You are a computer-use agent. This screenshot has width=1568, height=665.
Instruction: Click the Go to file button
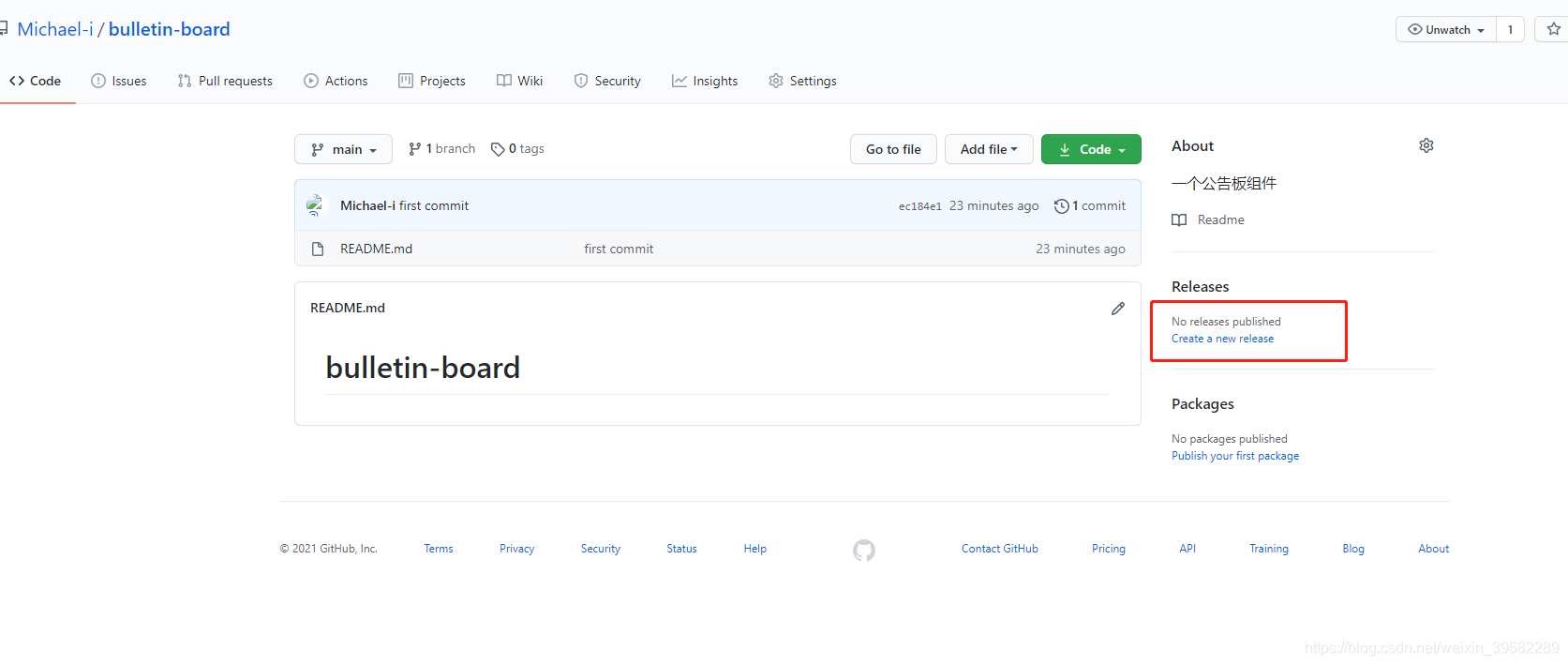(x=893, y=149)
